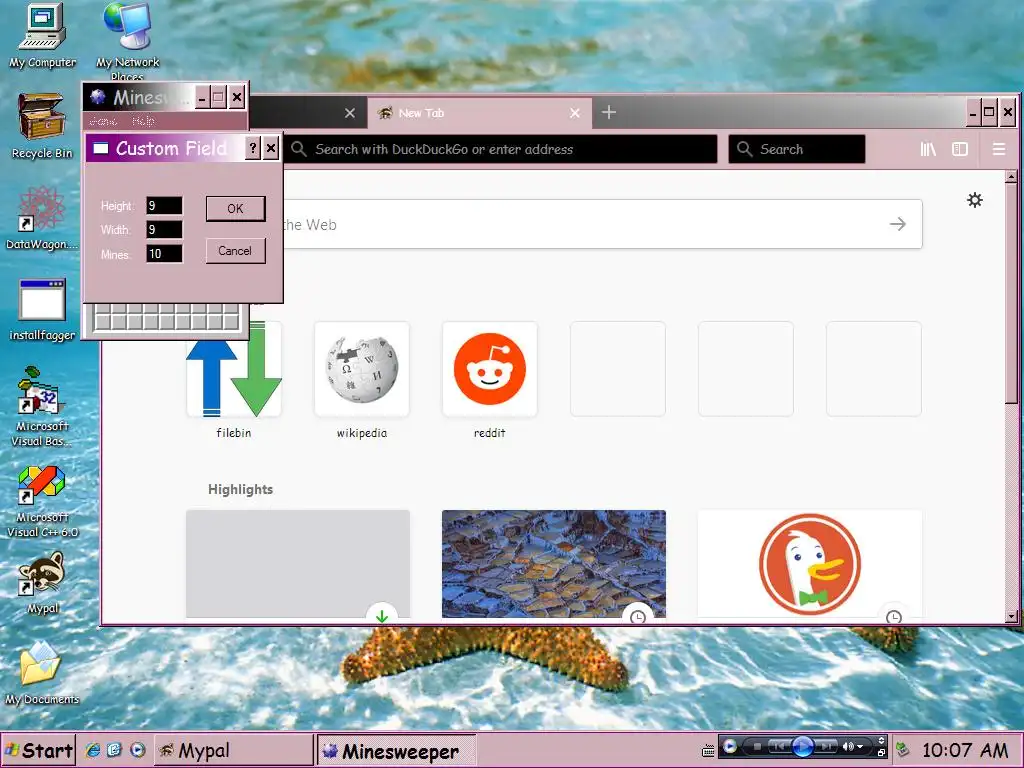
Task: Click the keyboard icon in the taskbar
Action: [x=708, y=751]
